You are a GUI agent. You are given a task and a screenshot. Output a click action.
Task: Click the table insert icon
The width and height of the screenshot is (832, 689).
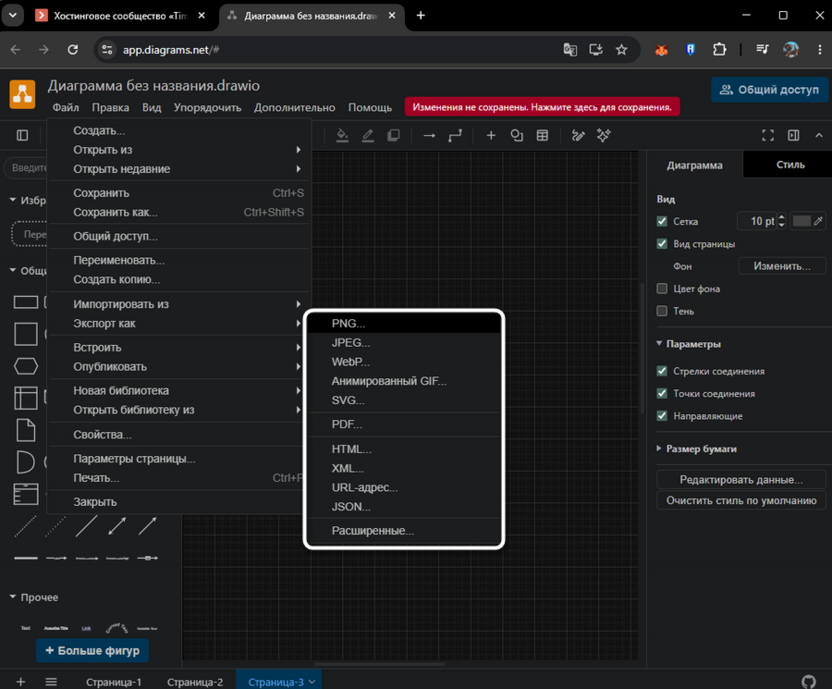click(542, 136)
